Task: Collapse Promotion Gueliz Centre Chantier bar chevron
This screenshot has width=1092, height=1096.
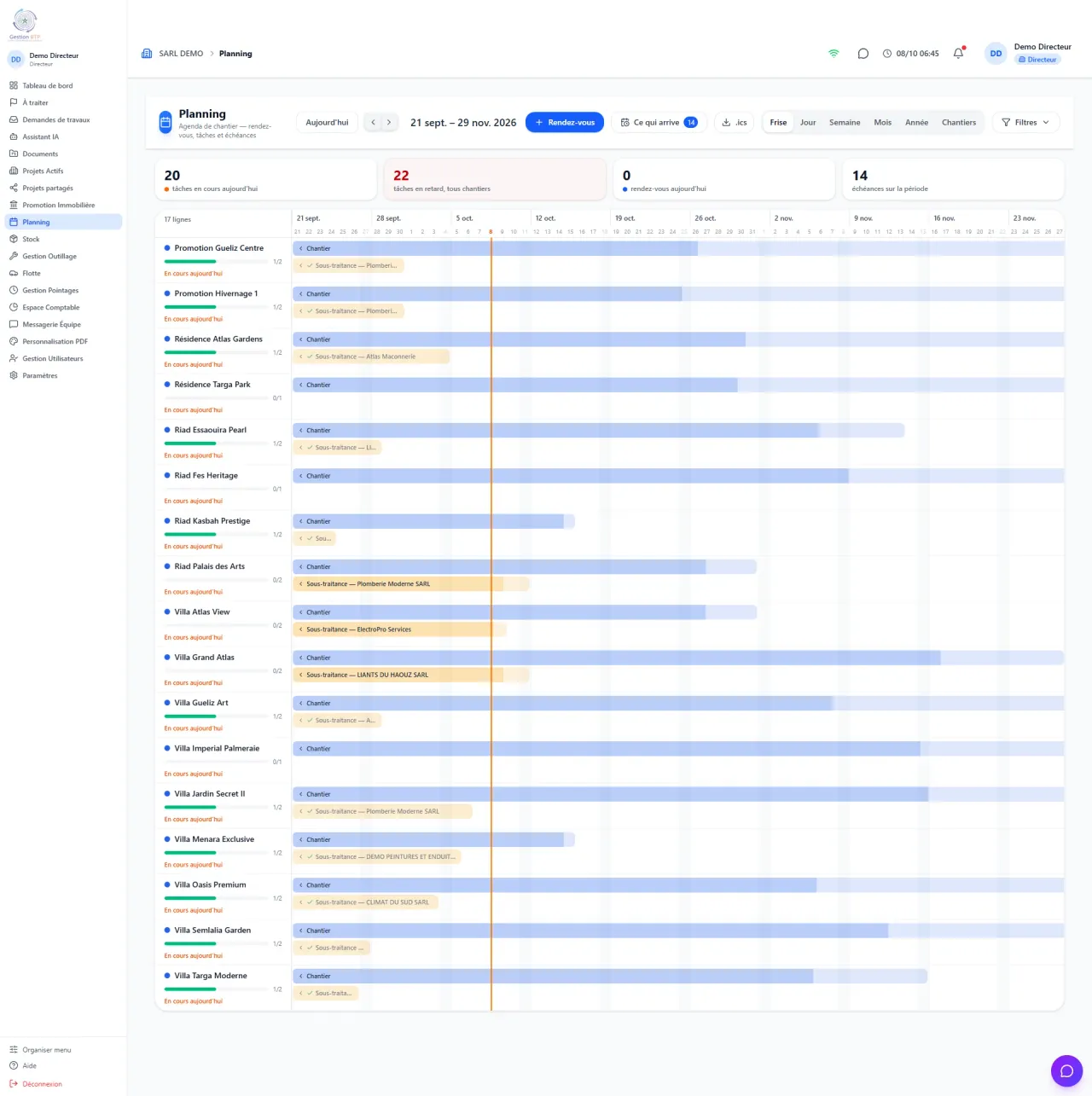Action: 301,248
